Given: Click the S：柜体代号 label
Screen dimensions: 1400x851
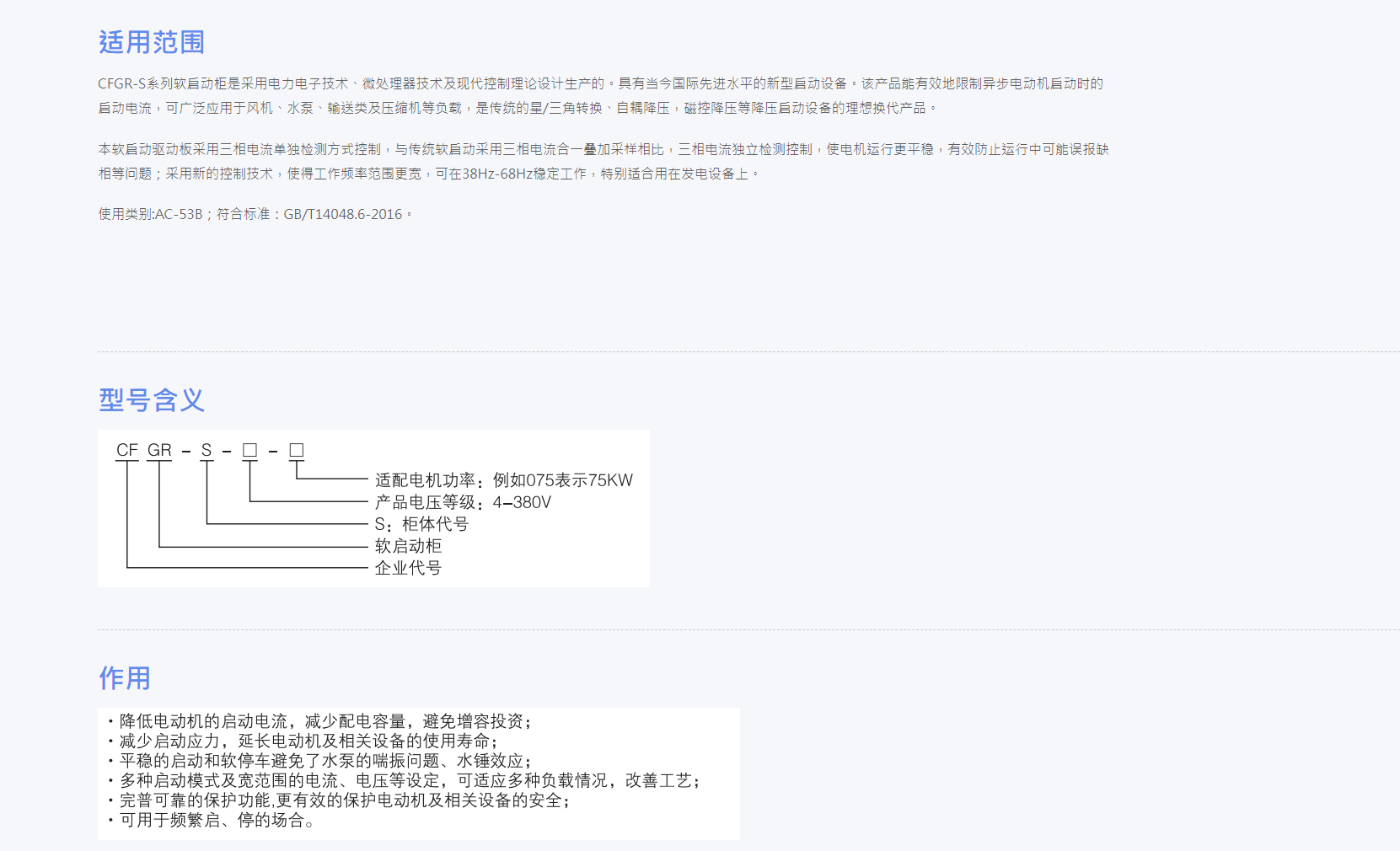Looking at the screenshot, I should click(x=421, y=524).
